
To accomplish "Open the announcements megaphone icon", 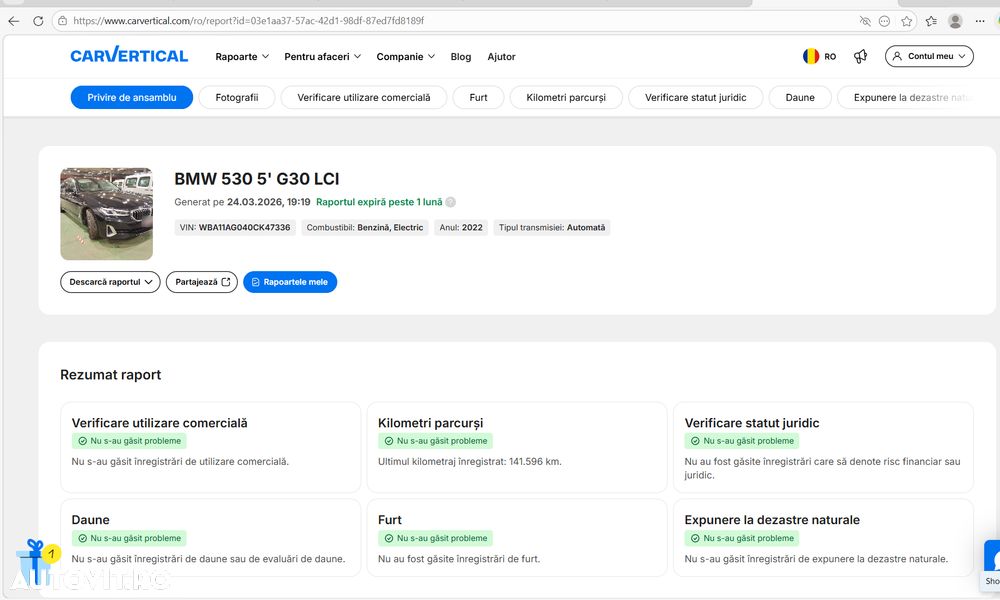I will click(x=860, y=57).
